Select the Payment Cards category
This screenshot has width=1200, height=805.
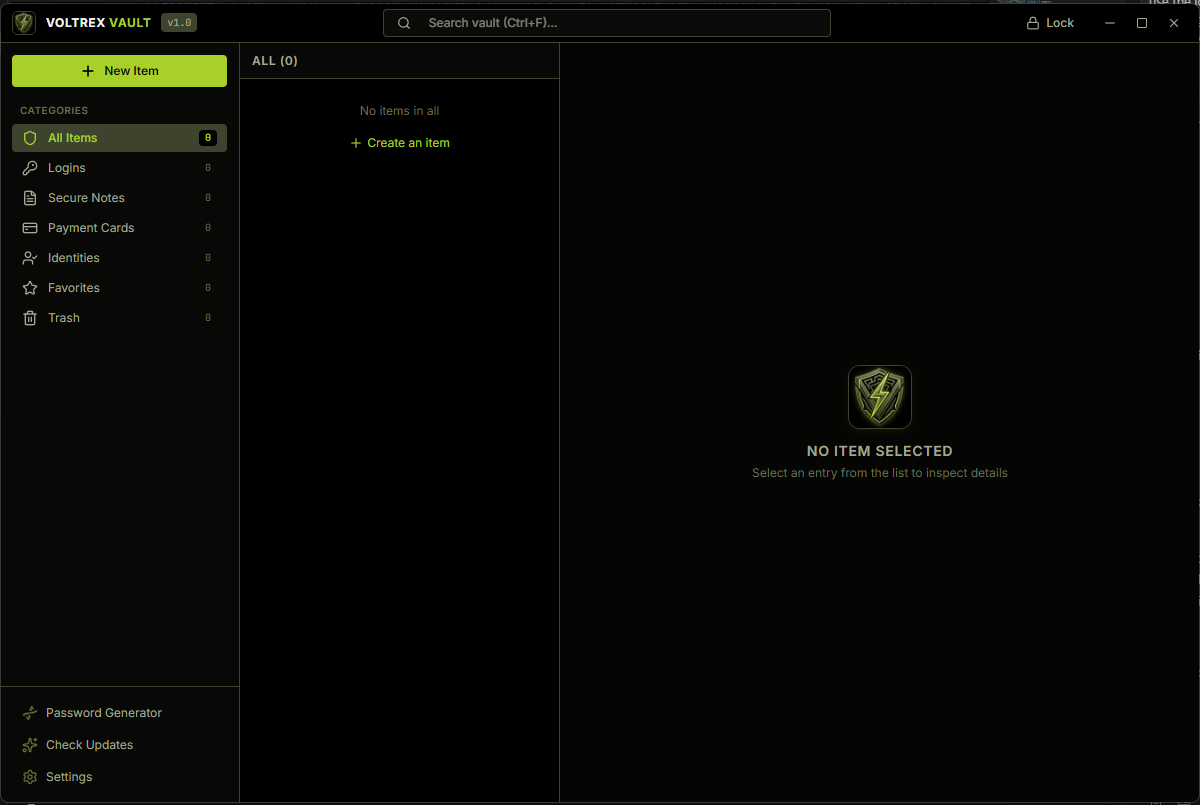[x=119, y=228]
